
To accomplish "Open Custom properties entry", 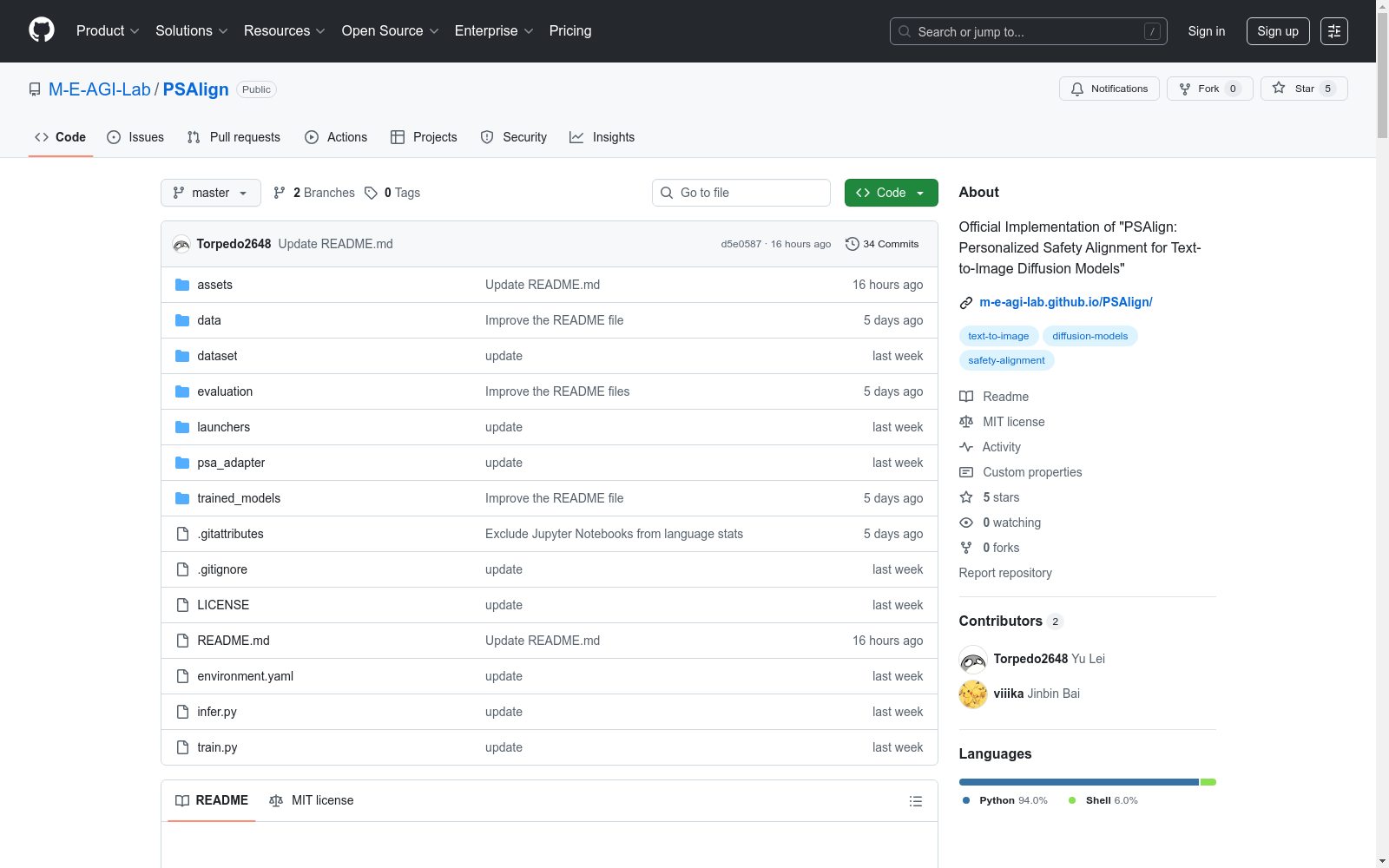I will (1021, 472).
